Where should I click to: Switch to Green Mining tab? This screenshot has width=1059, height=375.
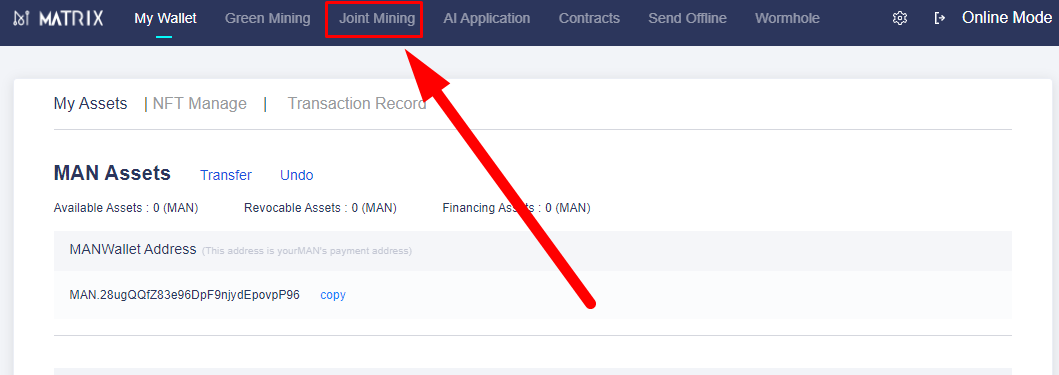(267, 18)
